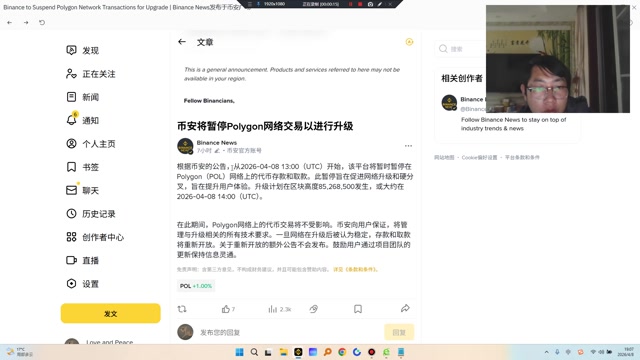Bookmark the article with the bookmark icon
The width and height of the screenshot is (640, 360).
point(358,309)
